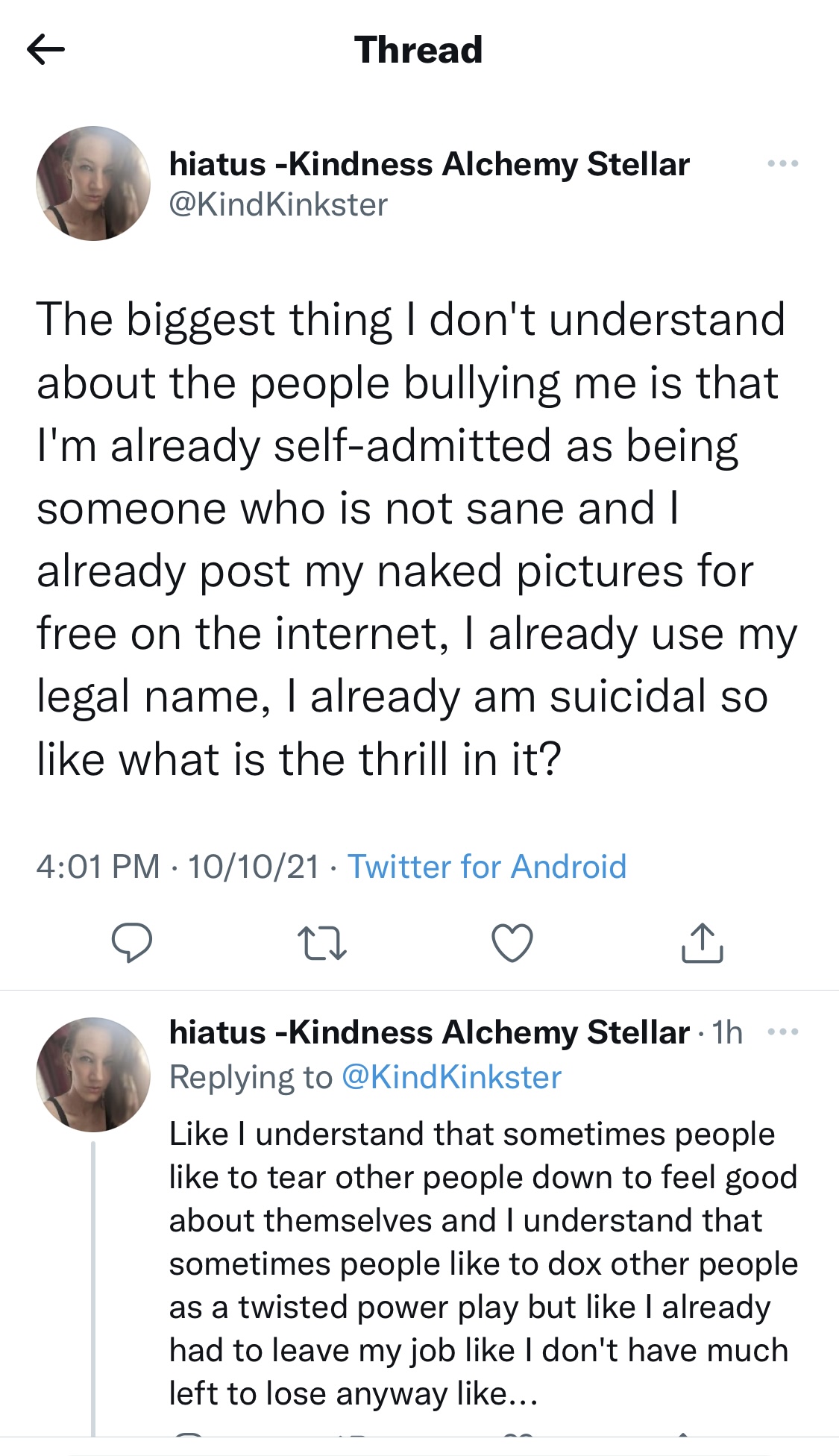Tap the reply tweet's profile picture
Viewport: 839px width, 1456px height.
pyautogui.click(x=93, y=1075)
